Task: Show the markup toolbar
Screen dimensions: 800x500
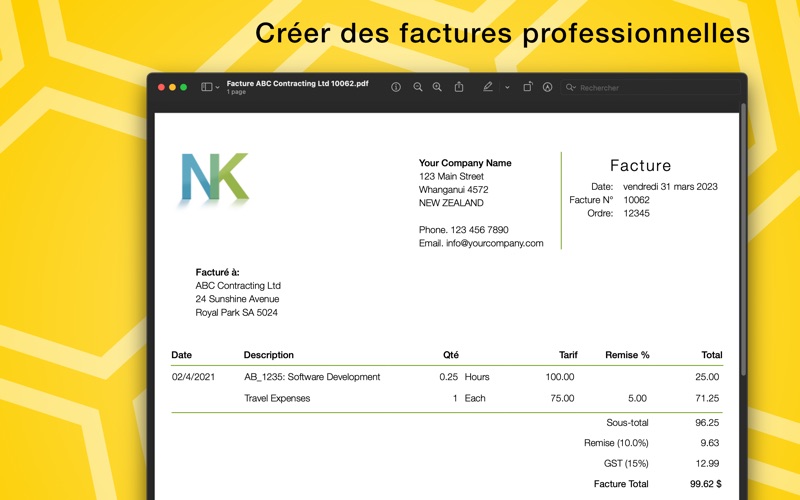Action: pyautogui.click(x=547, y=87)
